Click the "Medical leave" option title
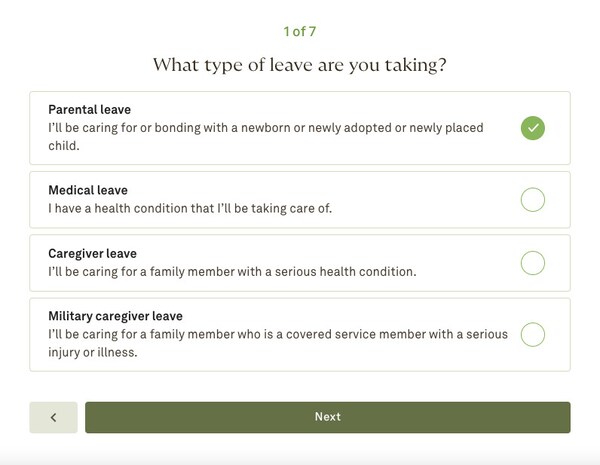The width and height of the screenshot is (600, 465). tap(88, 190)
